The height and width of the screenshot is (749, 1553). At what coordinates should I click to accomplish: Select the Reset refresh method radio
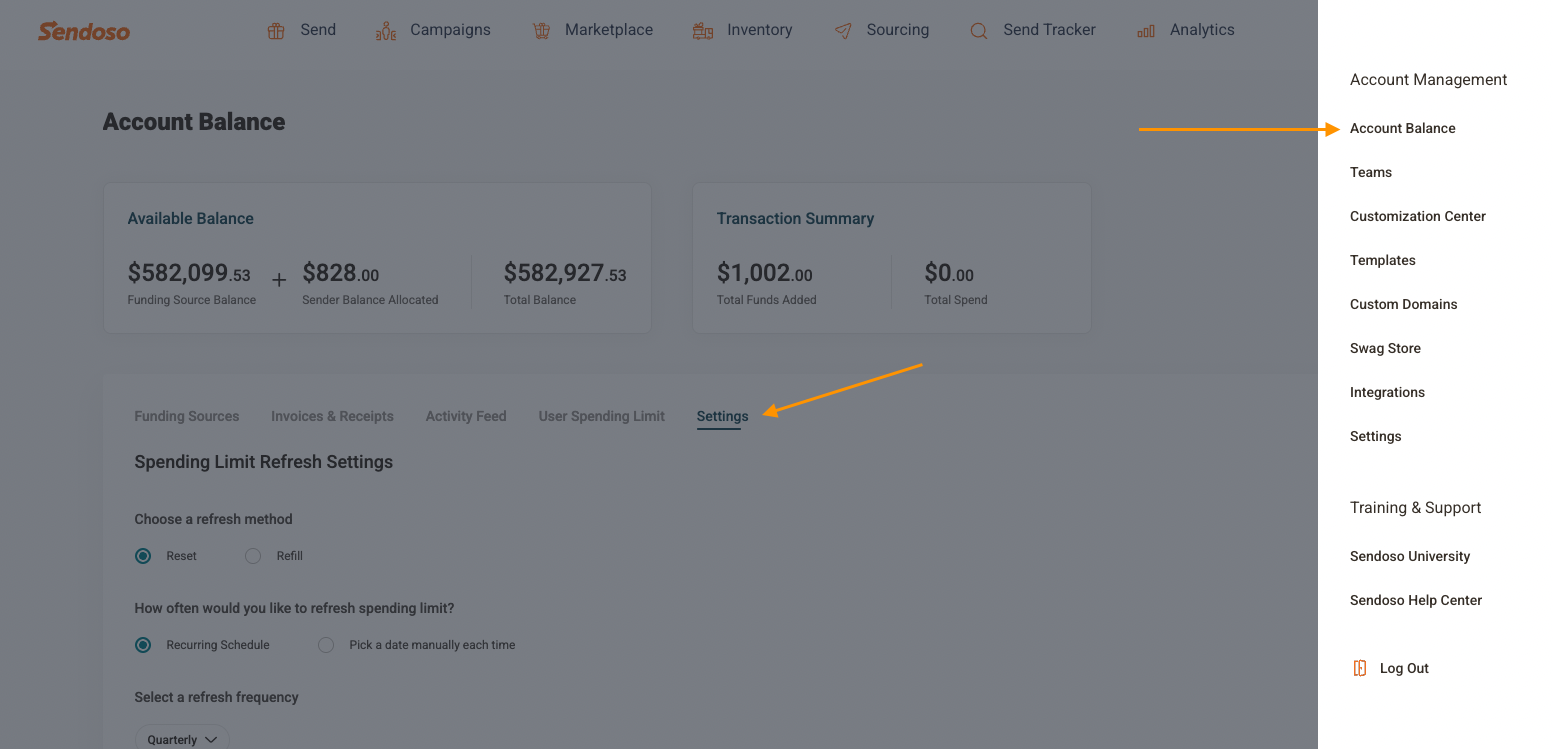[143, 556]
